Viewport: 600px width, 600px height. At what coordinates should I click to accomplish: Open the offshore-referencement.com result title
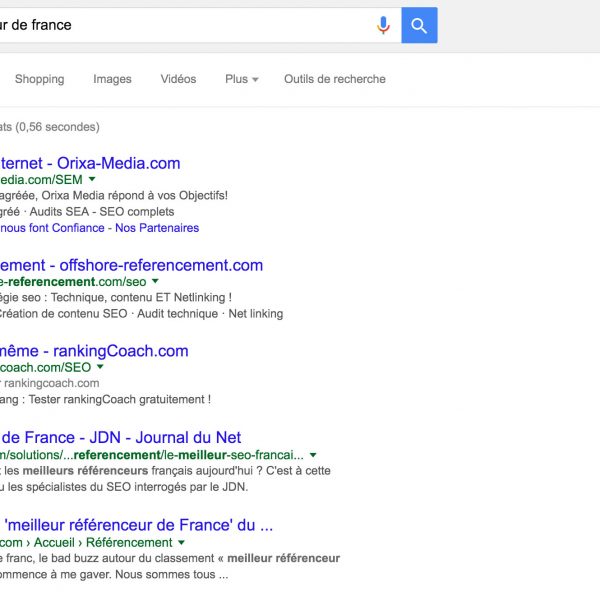(131, 265)
